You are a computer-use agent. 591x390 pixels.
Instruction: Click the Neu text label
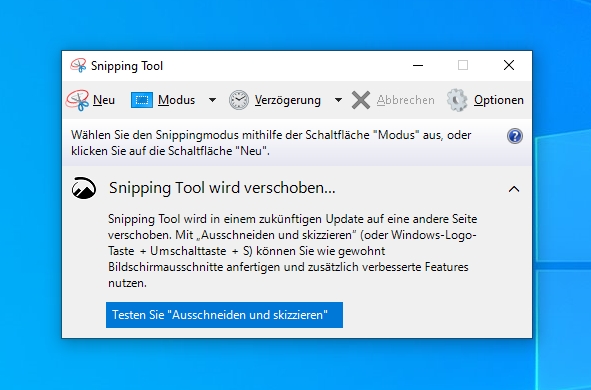pyautogui.click(x=104, y=100)
